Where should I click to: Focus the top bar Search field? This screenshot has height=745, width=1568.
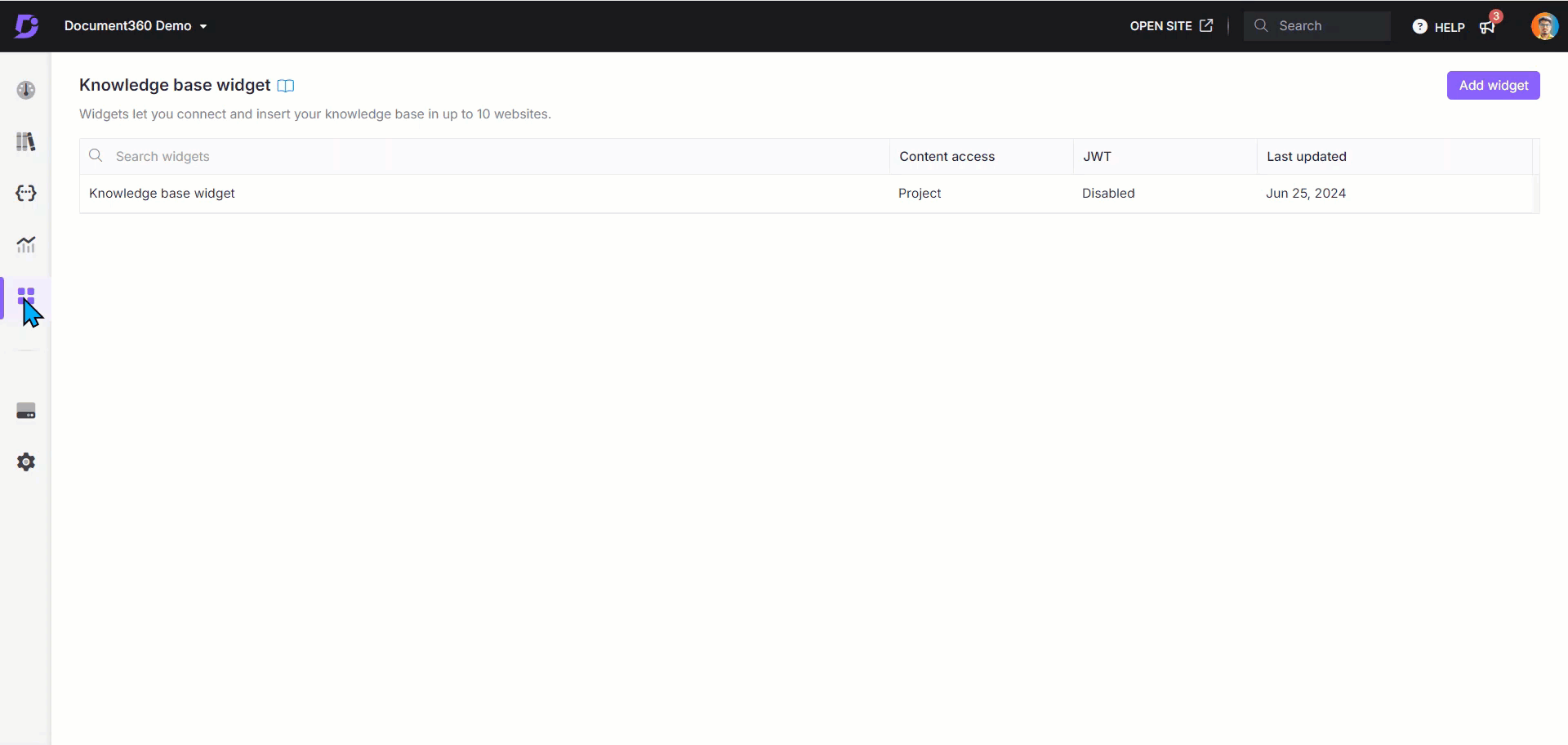click(x=1316, y=26)
